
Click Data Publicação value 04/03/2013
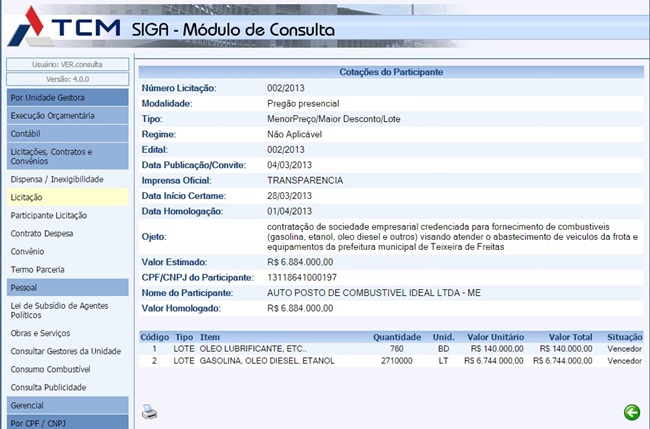tap(289, 165)
